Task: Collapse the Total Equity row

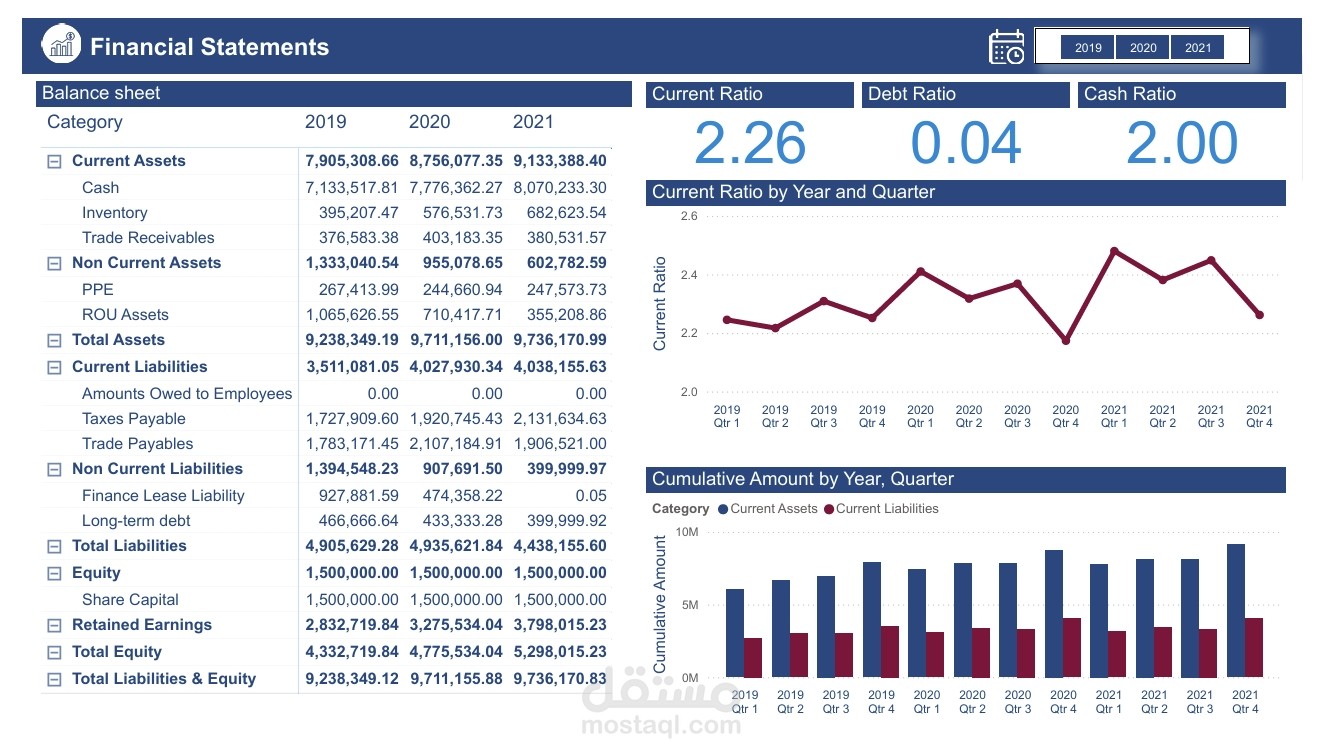Action: pos(55,653)
